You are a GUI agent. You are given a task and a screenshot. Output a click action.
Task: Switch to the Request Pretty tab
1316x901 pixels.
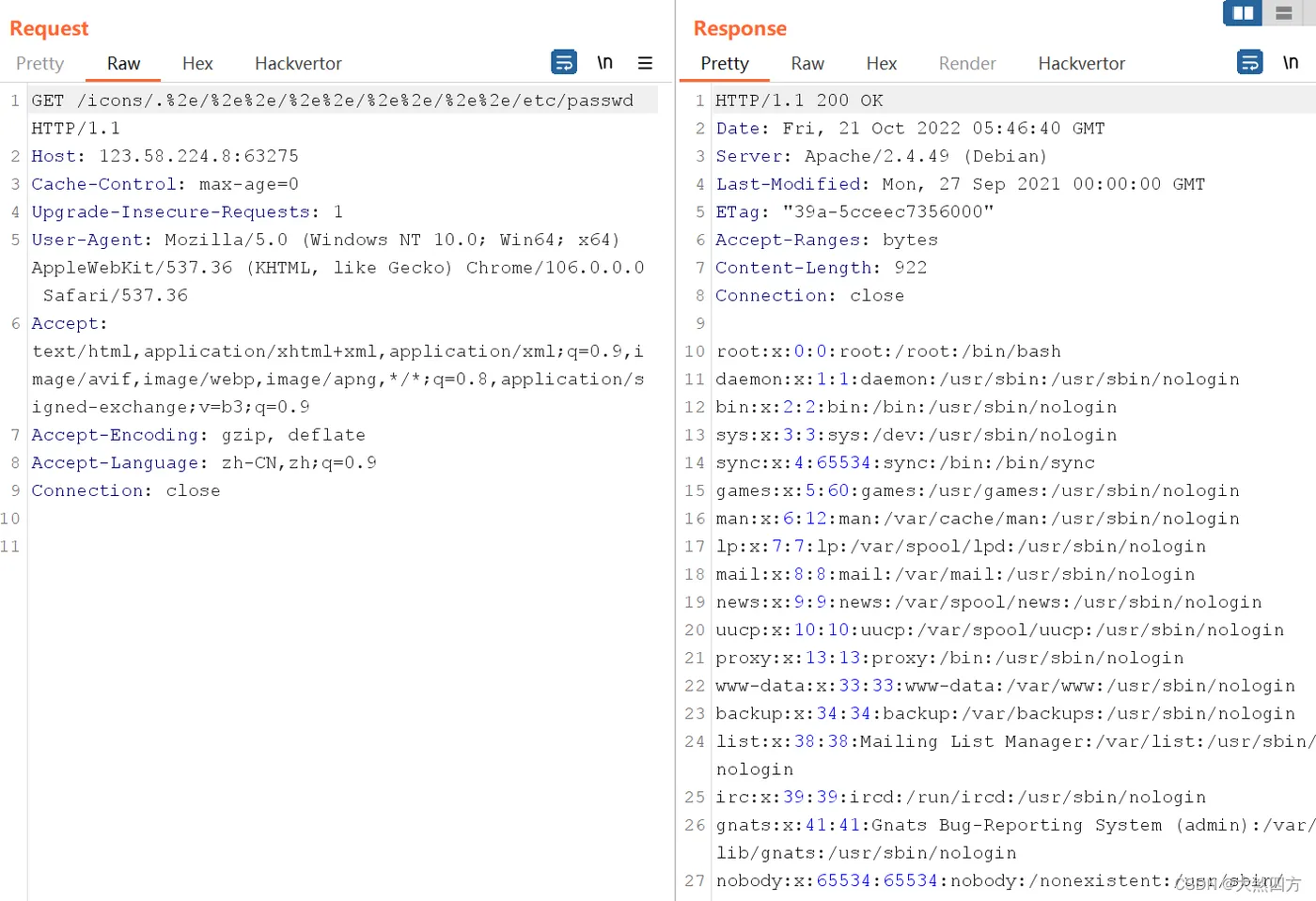coord(39,64)
